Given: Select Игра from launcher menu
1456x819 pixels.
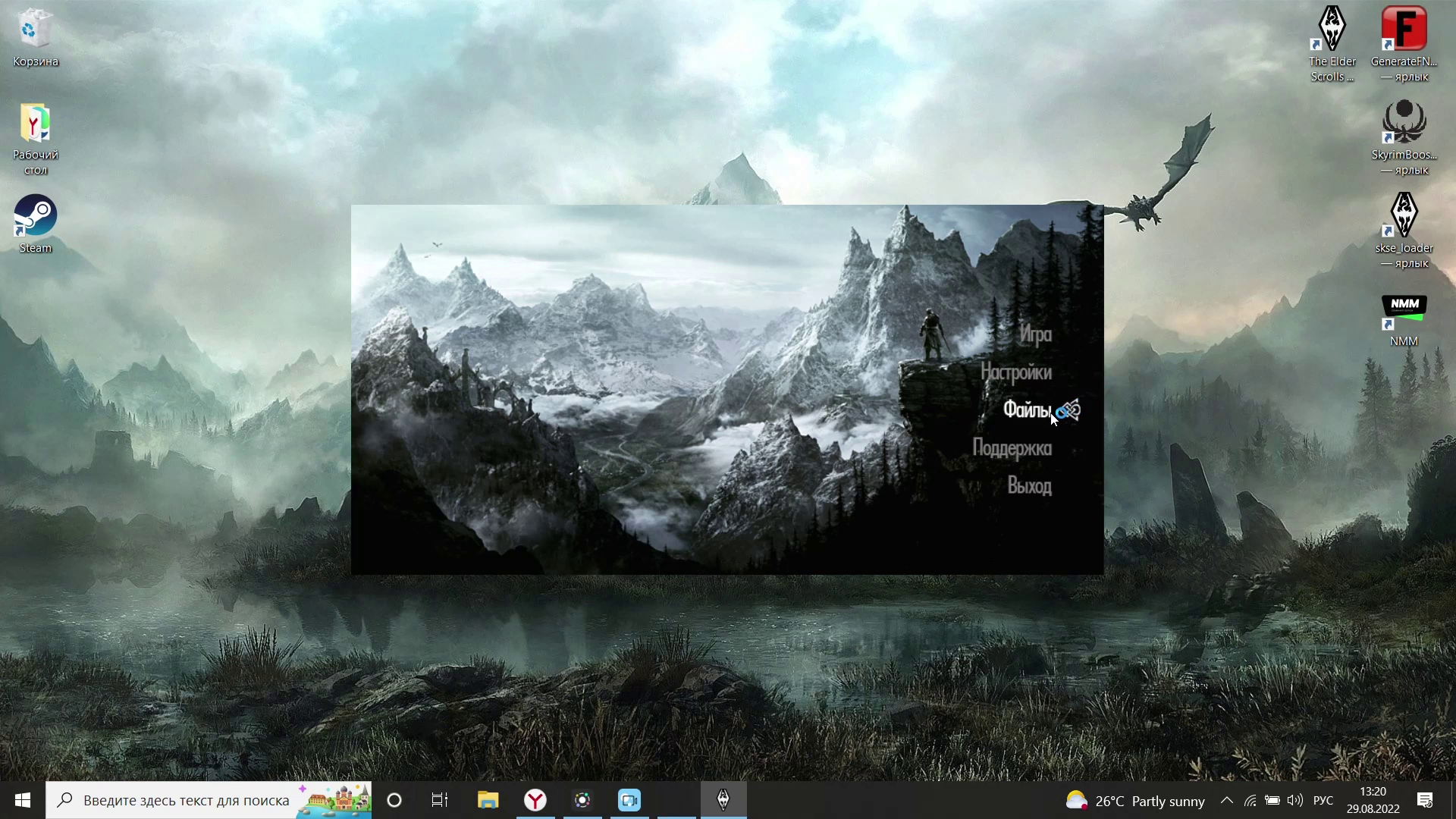Looking at the screenshot, I should (1037, 333).
